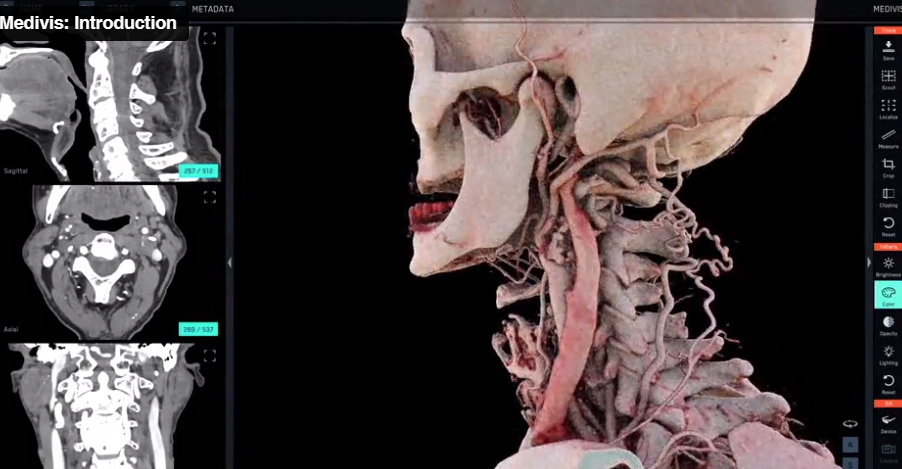Toggle the AR Device option

[888, 422]
